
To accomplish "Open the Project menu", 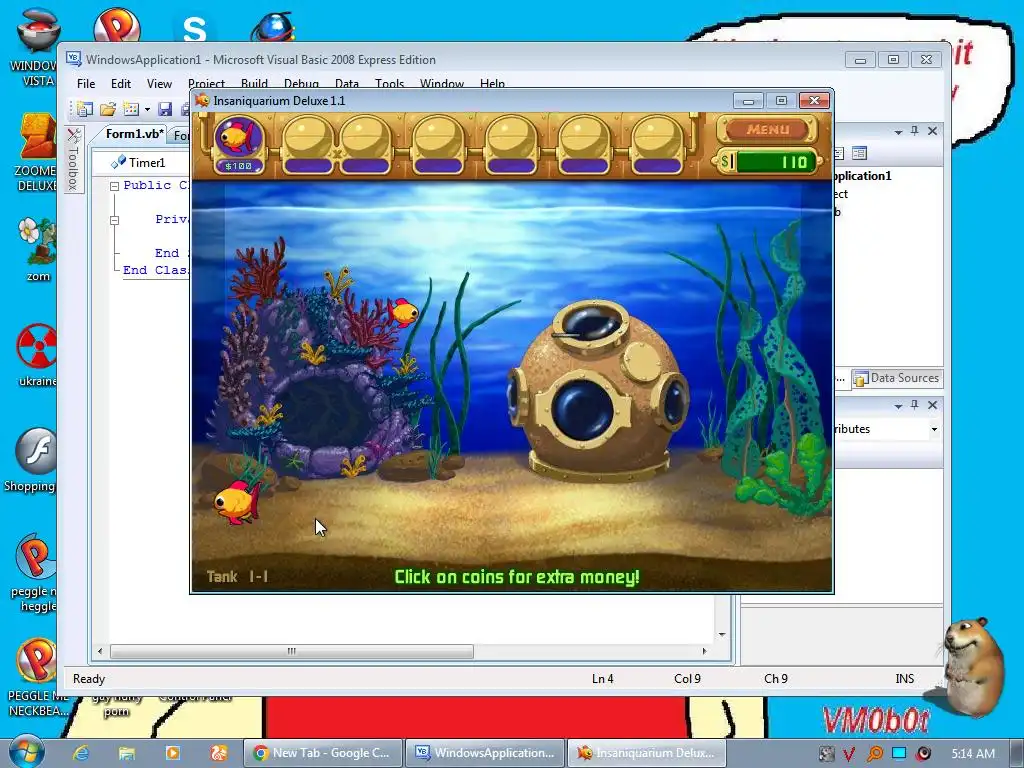I will click(x=206, y=84).
